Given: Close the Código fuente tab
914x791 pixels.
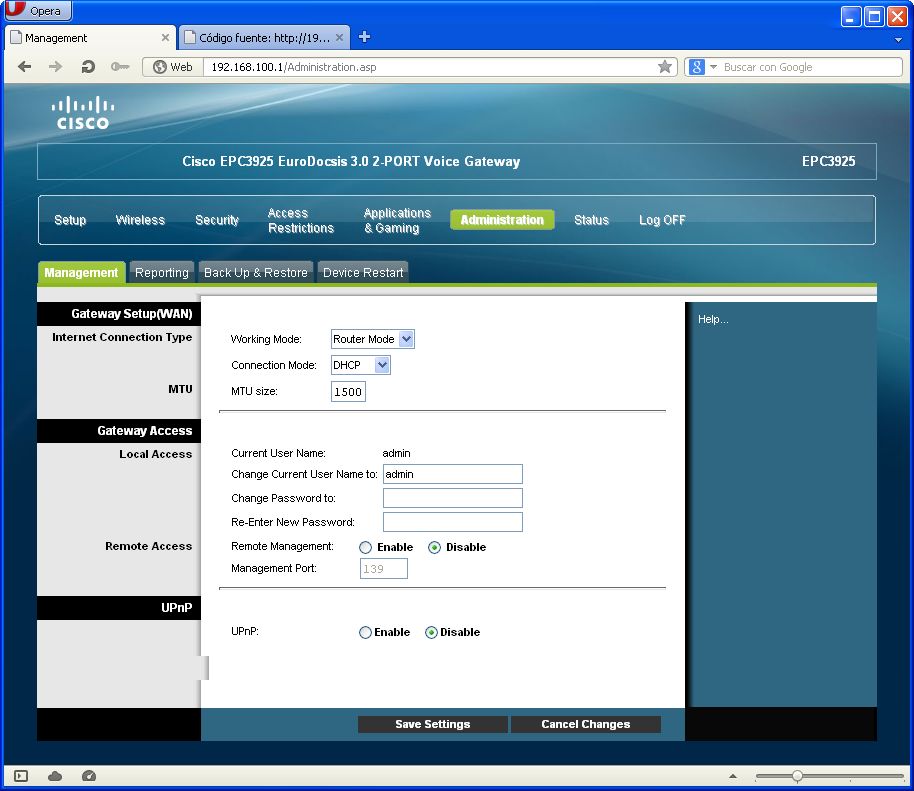Looking at the screenshot, I should (339, 37).
